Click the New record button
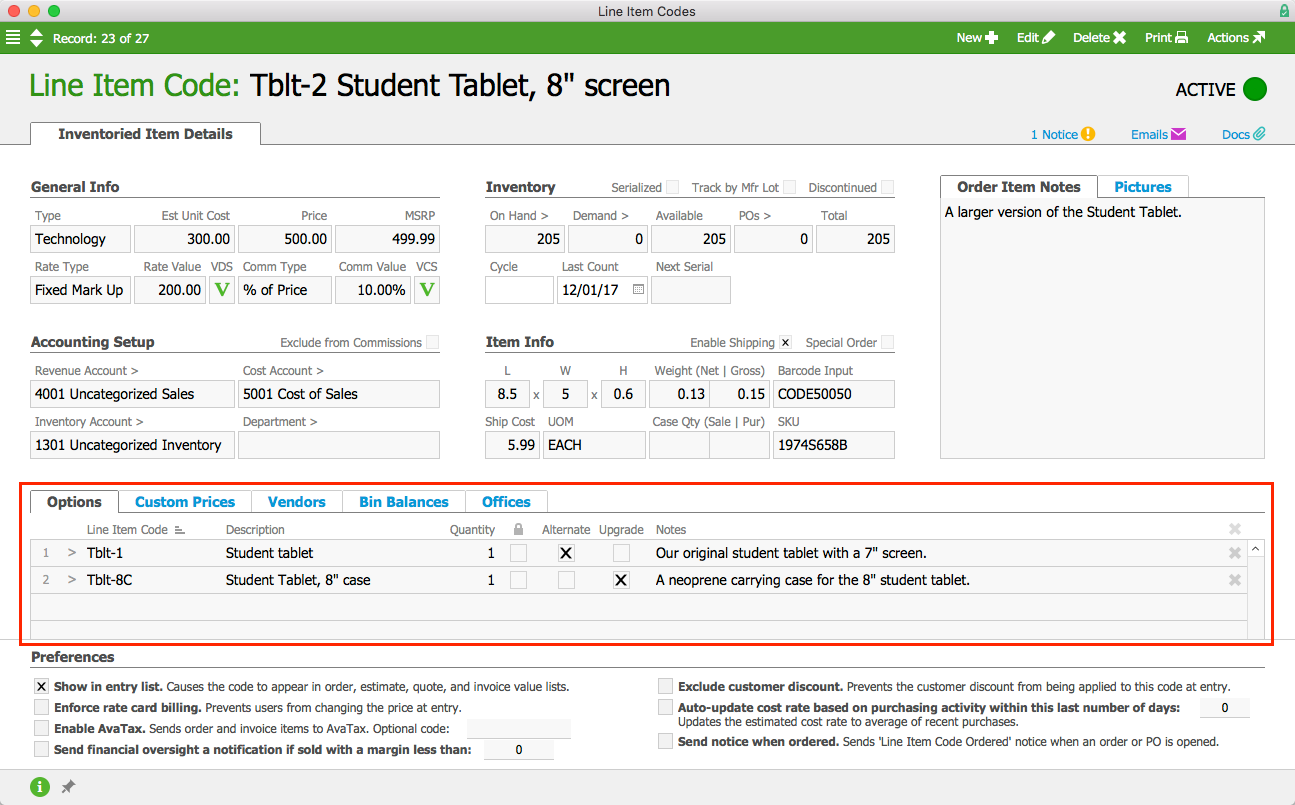Screen dimensions: 1295x805 (977, 38)
